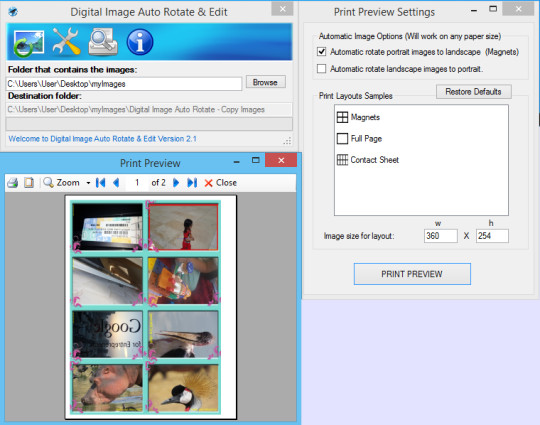Uncheck automatic rotate portrait to landscape
This screenshot has height=425, width=540.
(321, 52)
